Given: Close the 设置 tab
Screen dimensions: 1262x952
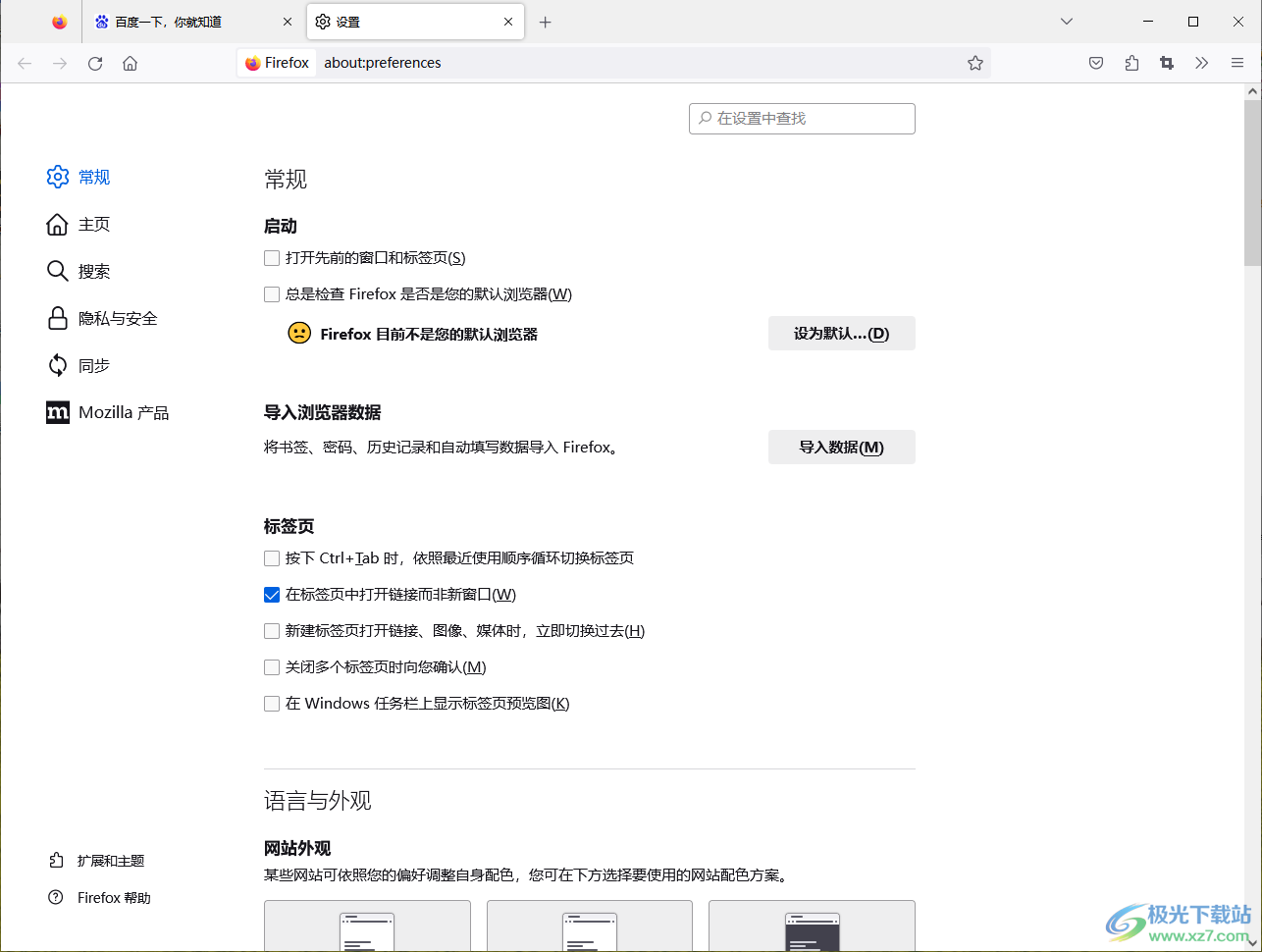Looking at the screenshot, I should [x=508, y=22].
